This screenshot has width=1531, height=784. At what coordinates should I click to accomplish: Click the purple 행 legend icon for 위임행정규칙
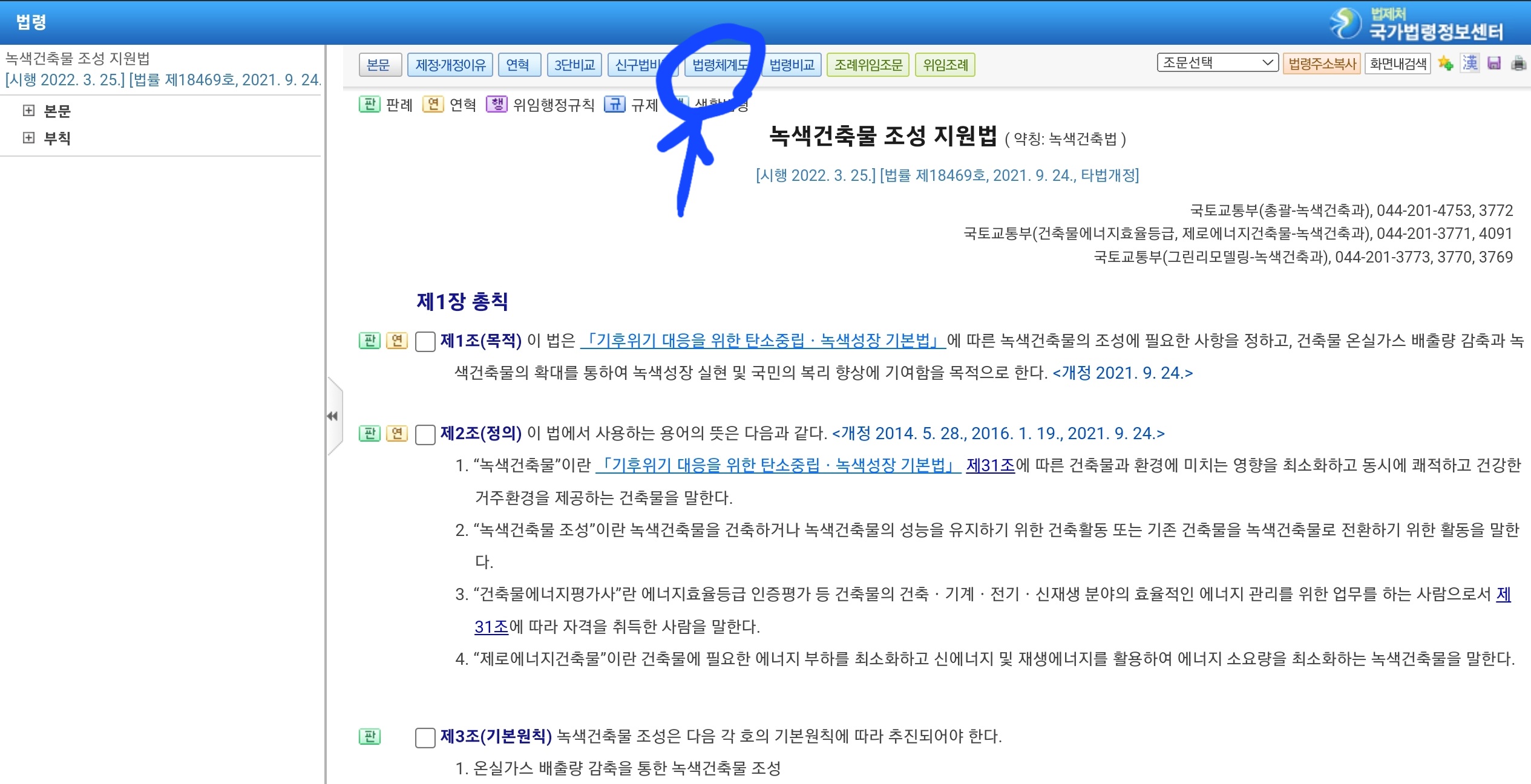[497, 105]
